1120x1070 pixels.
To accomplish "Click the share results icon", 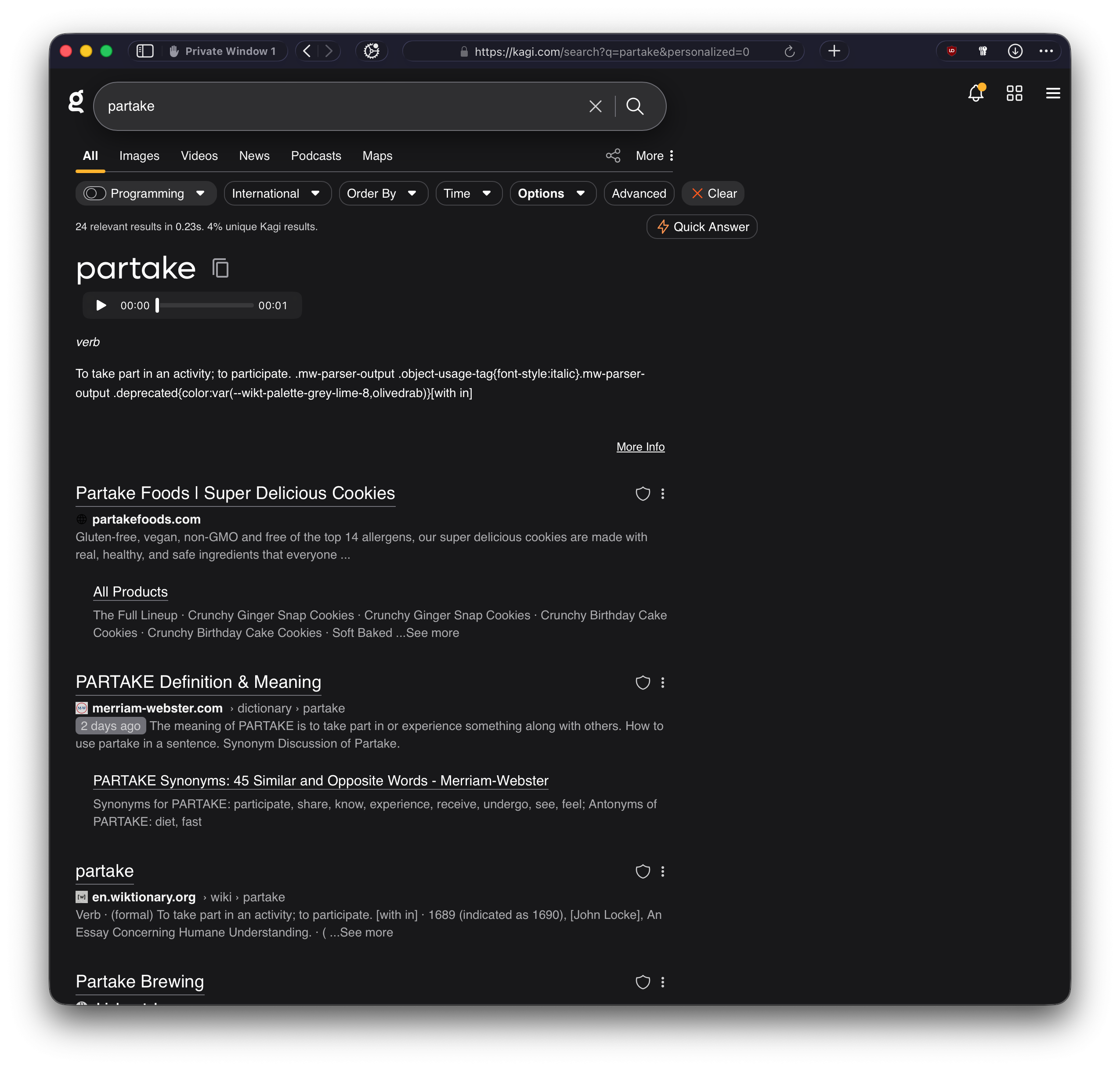I will [612, 155].
